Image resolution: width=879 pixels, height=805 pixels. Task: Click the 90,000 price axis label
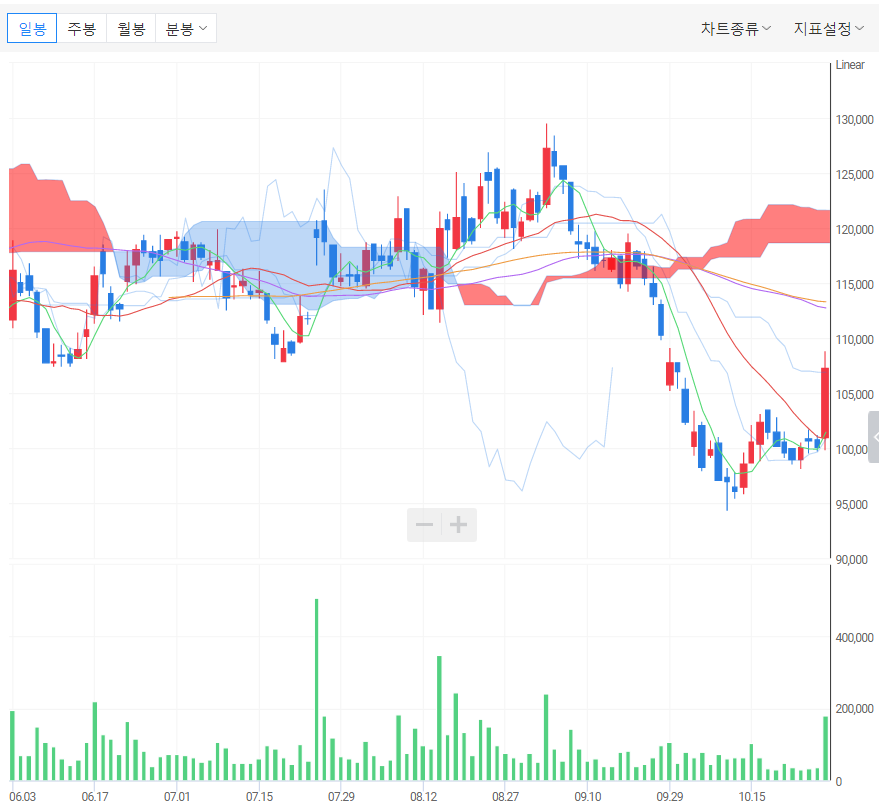(852, 559)
